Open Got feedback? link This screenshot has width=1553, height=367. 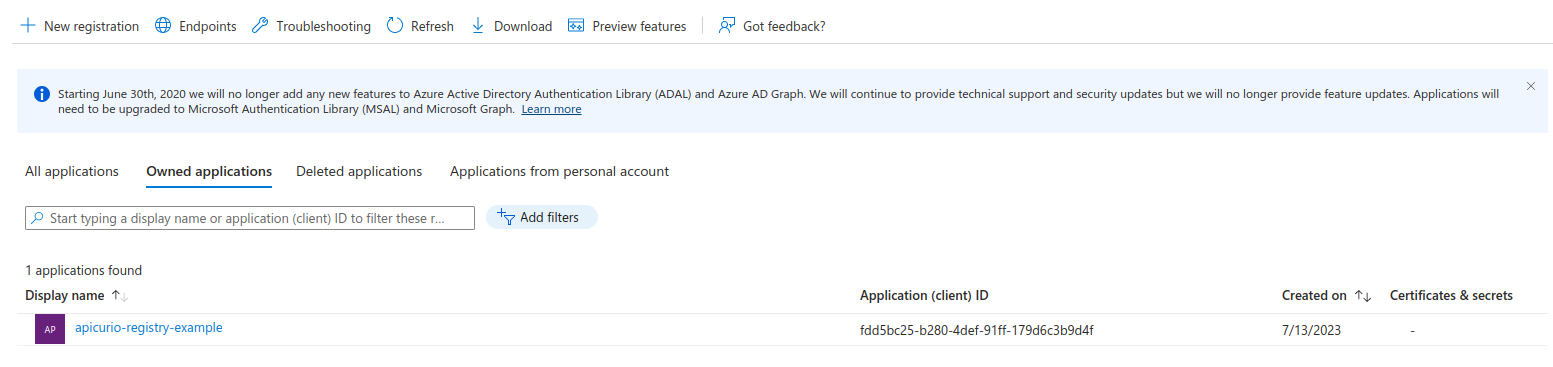pos(772,26)
